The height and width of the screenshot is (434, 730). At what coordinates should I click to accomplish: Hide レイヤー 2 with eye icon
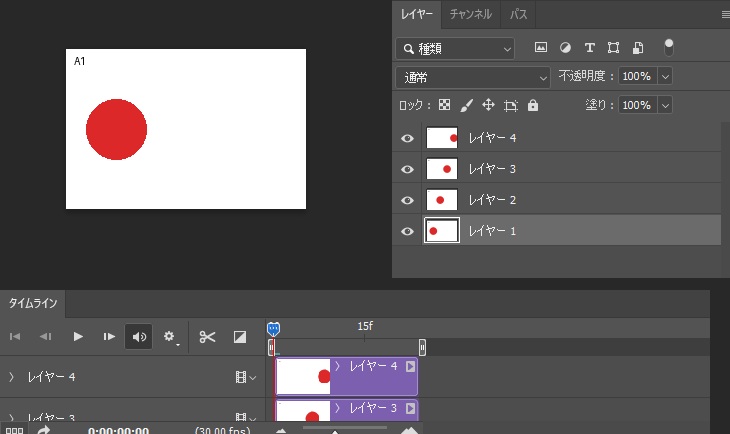(x=407, y=200)
